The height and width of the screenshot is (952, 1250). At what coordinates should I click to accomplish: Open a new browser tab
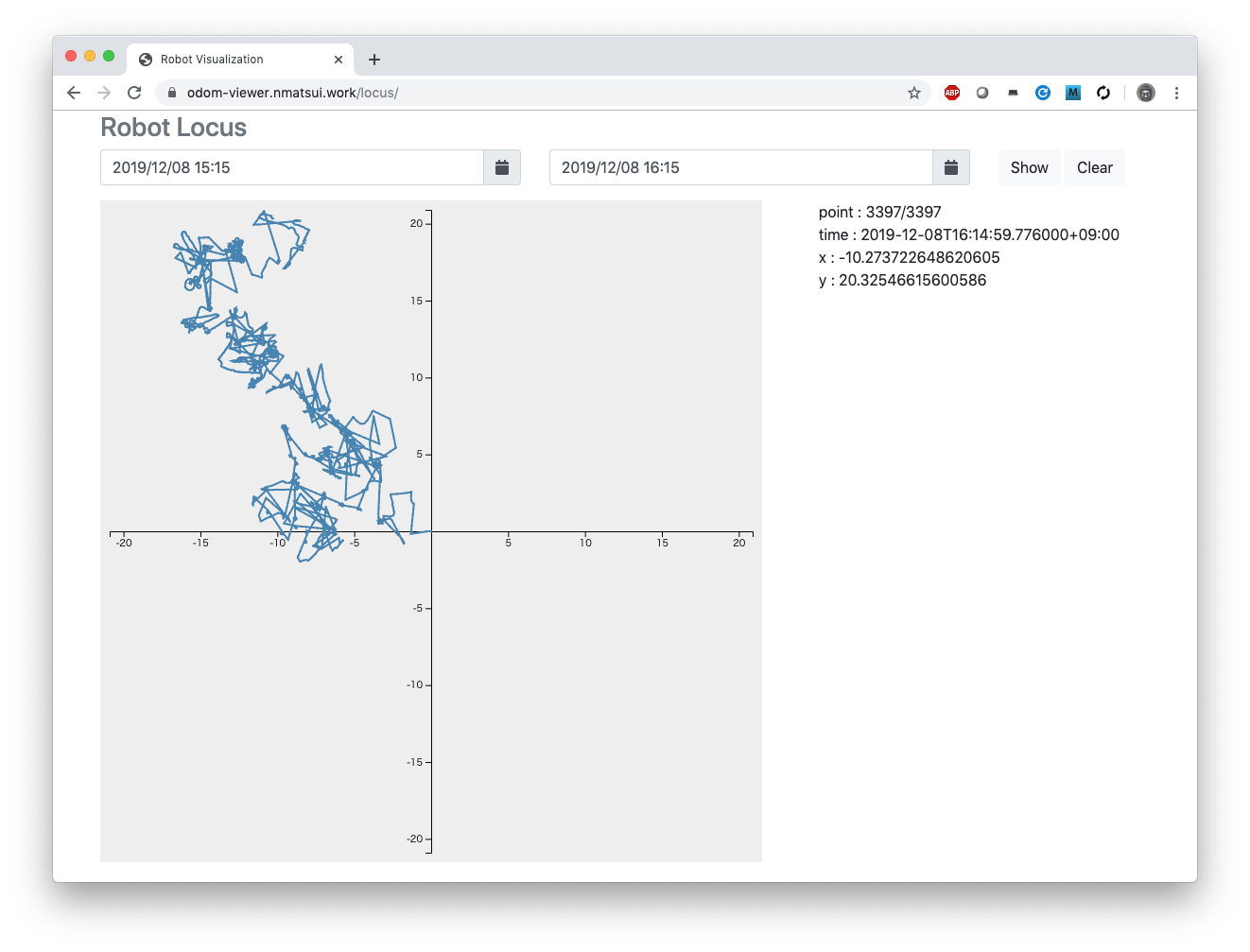click(x=374, y=60)
